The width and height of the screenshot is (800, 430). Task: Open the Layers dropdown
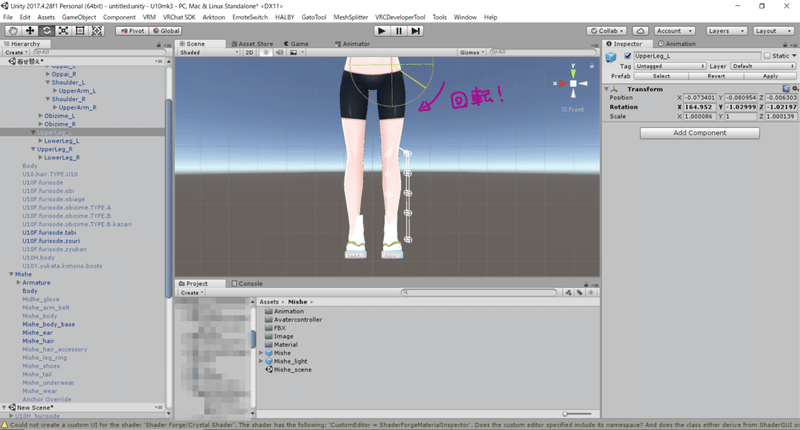click(727, 31)
